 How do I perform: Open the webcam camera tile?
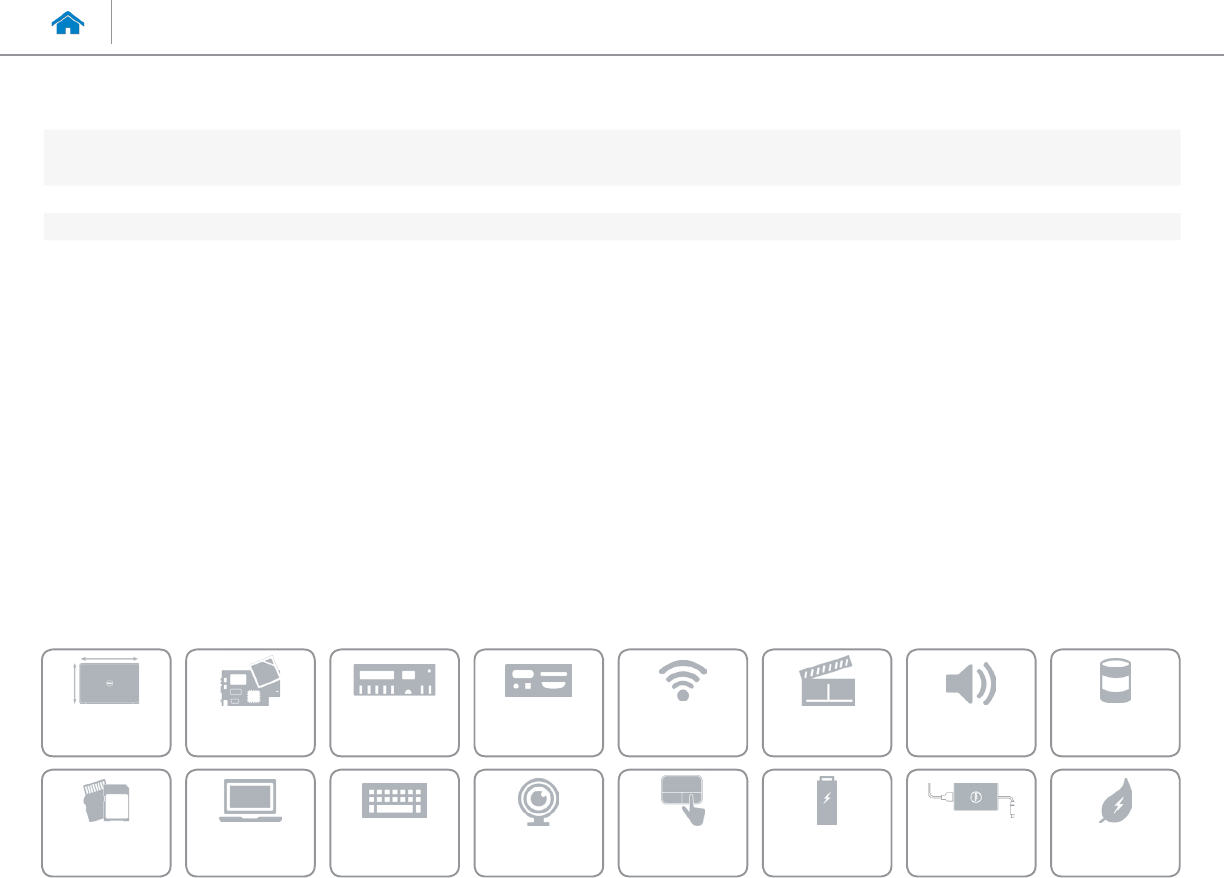(x=538, y=822)
